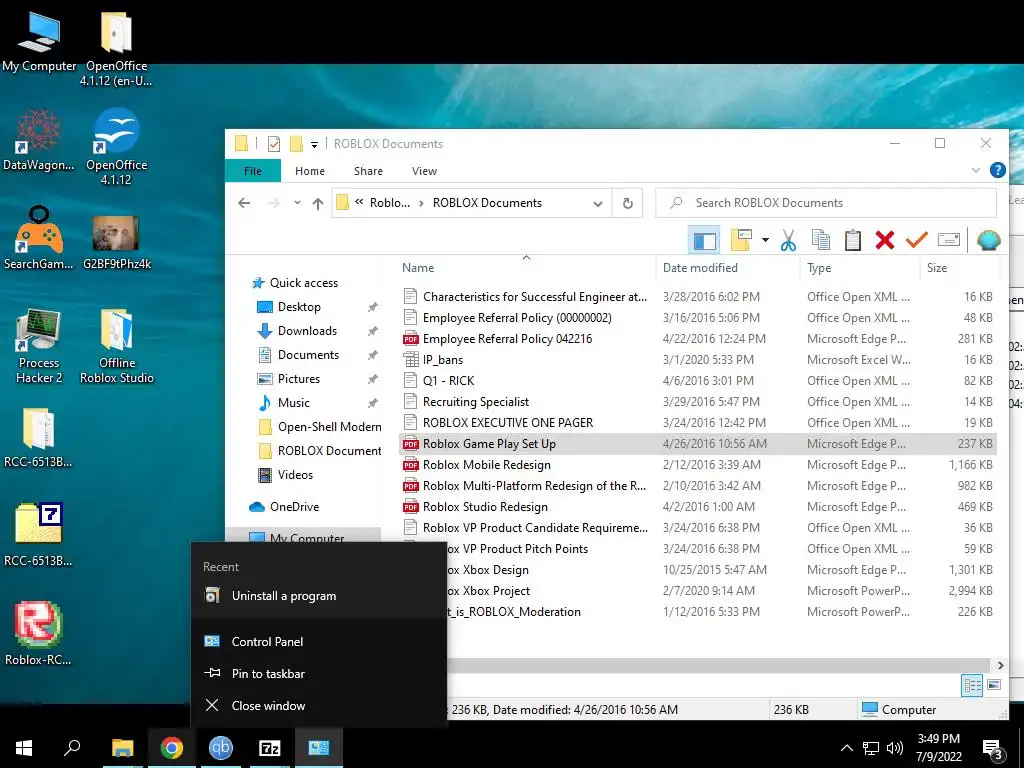The width and height of the screenshot is (1024, 768).
Task: Select Pictures in navigation pane
Action: [298, 379]
